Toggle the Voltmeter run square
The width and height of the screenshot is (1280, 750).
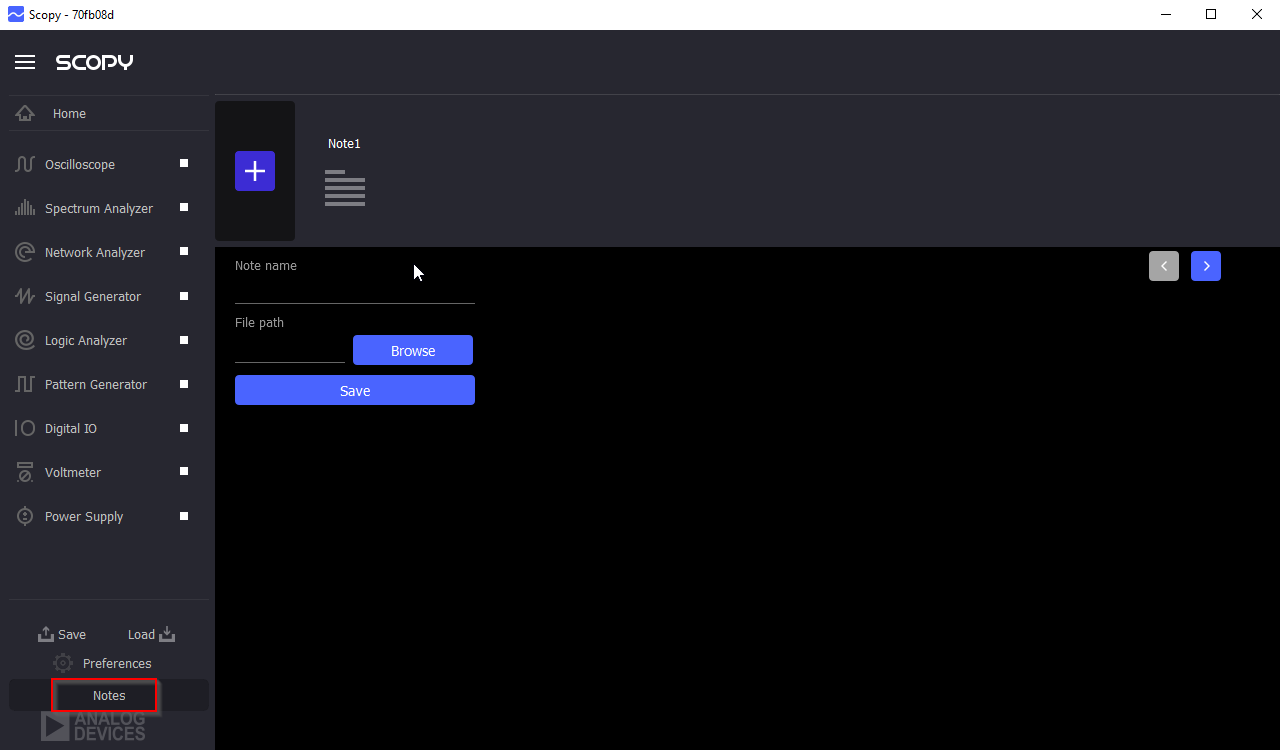pyautogui.click(x=184, y=471)
